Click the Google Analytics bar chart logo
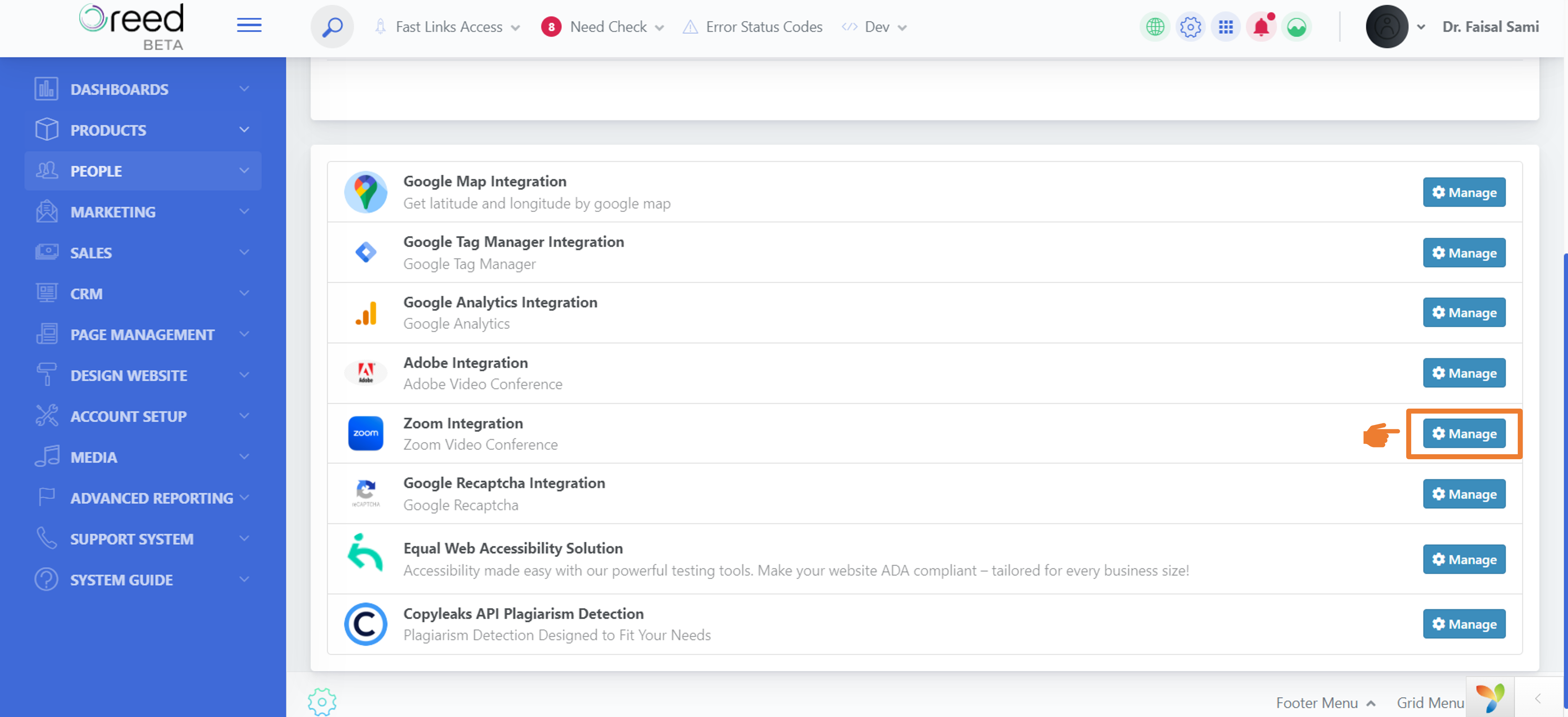1568x717 pixels. point(366,313)
